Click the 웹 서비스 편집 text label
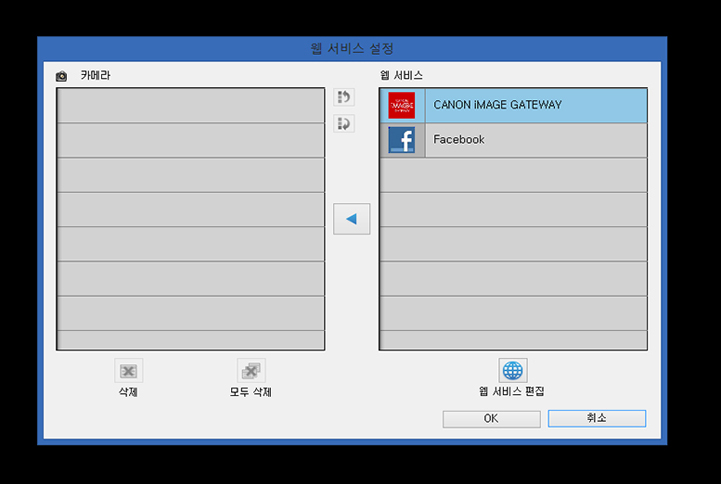Viewport: 721px width, 484px height. coord(512,392)
